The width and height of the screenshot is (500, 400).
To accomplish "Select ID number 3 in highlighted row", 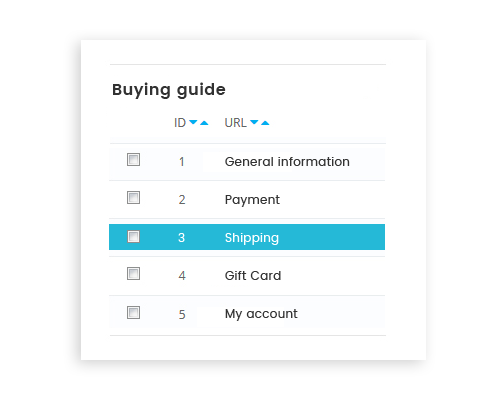I will tap(181, 238).
